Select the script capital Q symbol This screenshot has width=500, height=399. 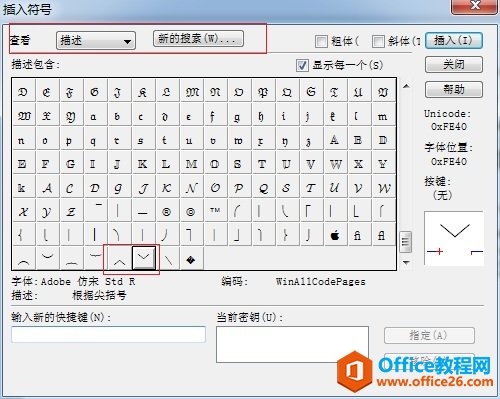tap(263, 188)
